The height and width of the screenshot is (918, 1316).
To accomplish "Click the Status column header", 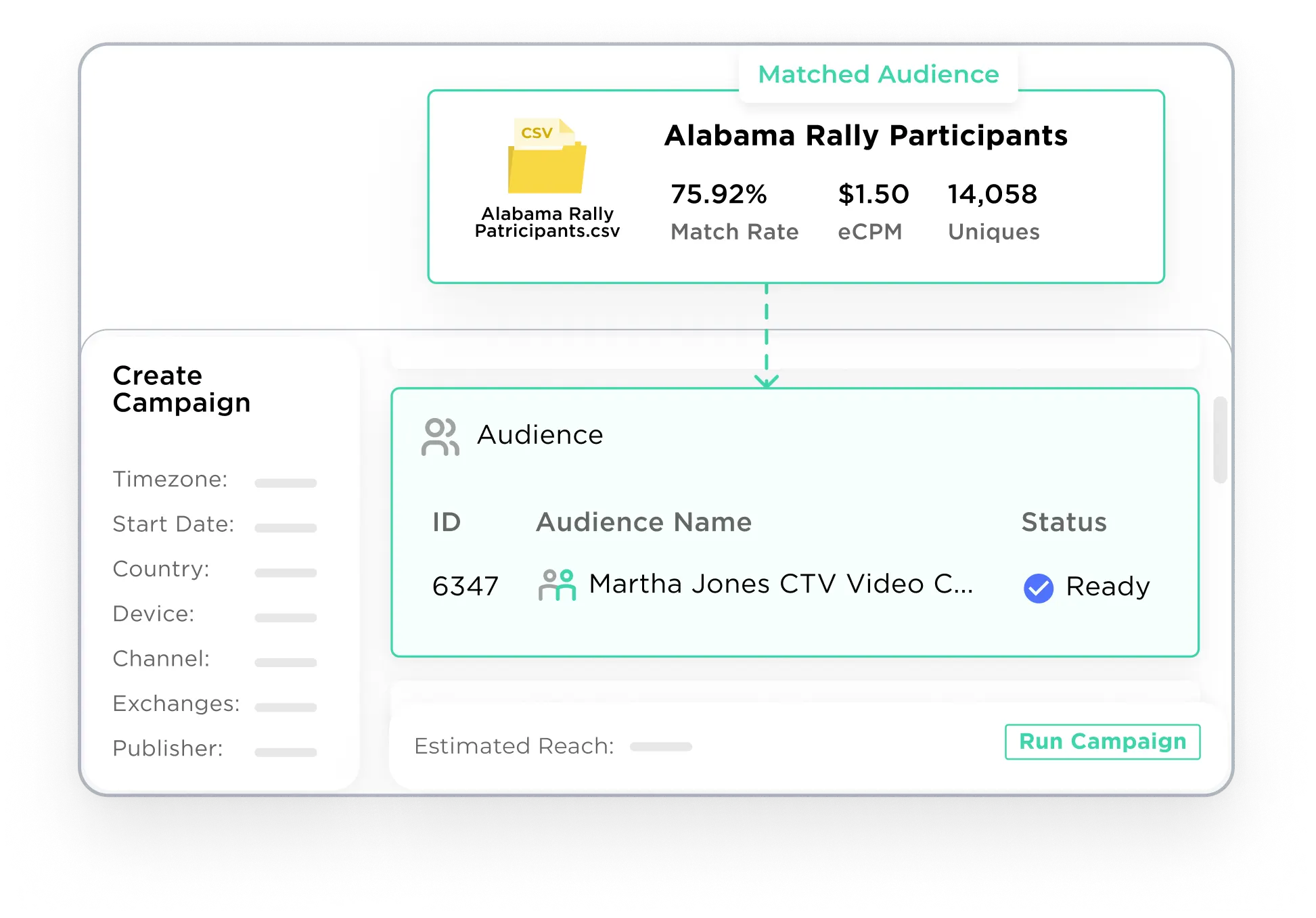I will pyautogui.click(x=1064, y=522).
